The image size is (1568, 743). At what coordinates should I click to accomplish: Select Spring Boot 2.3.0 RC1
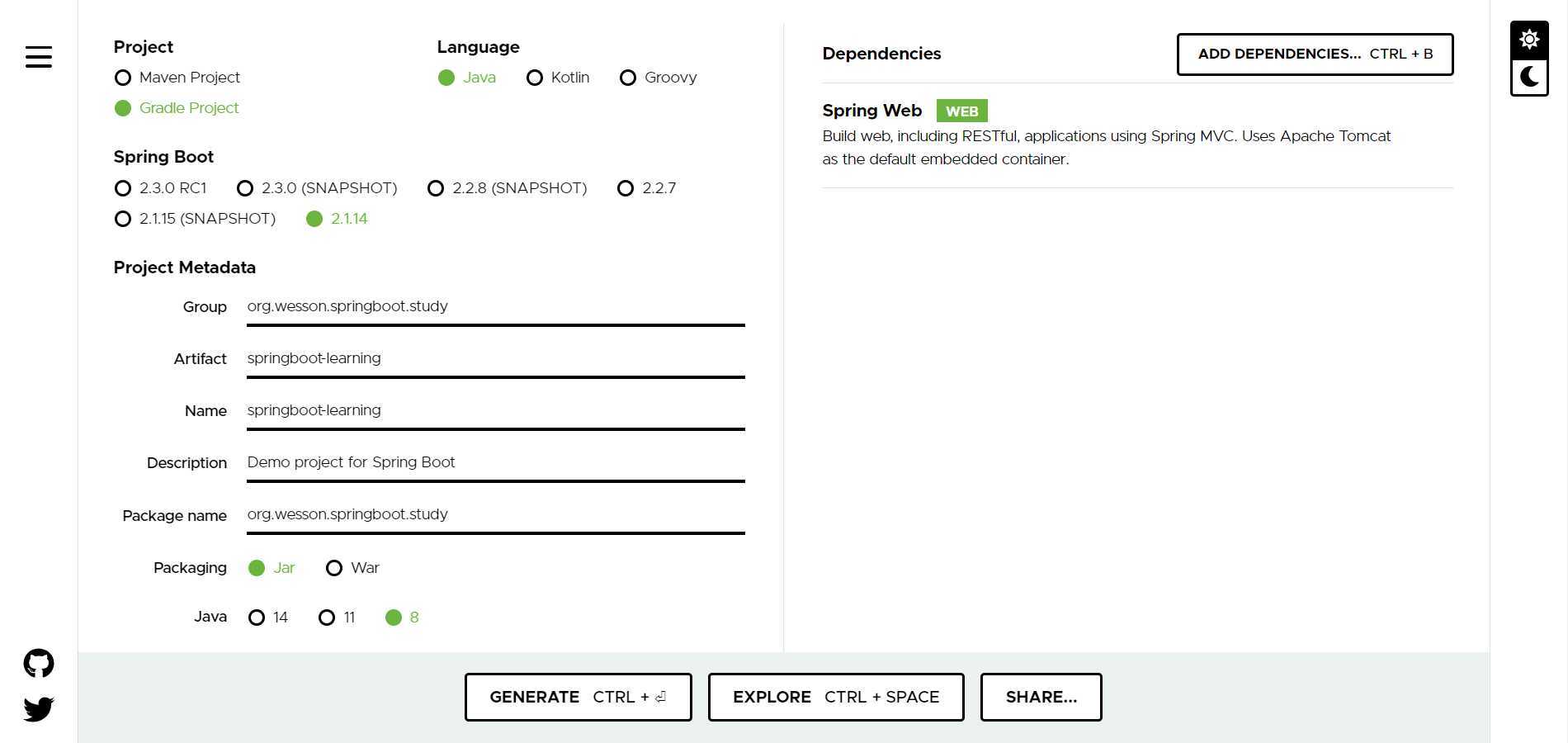click(161, 188)
